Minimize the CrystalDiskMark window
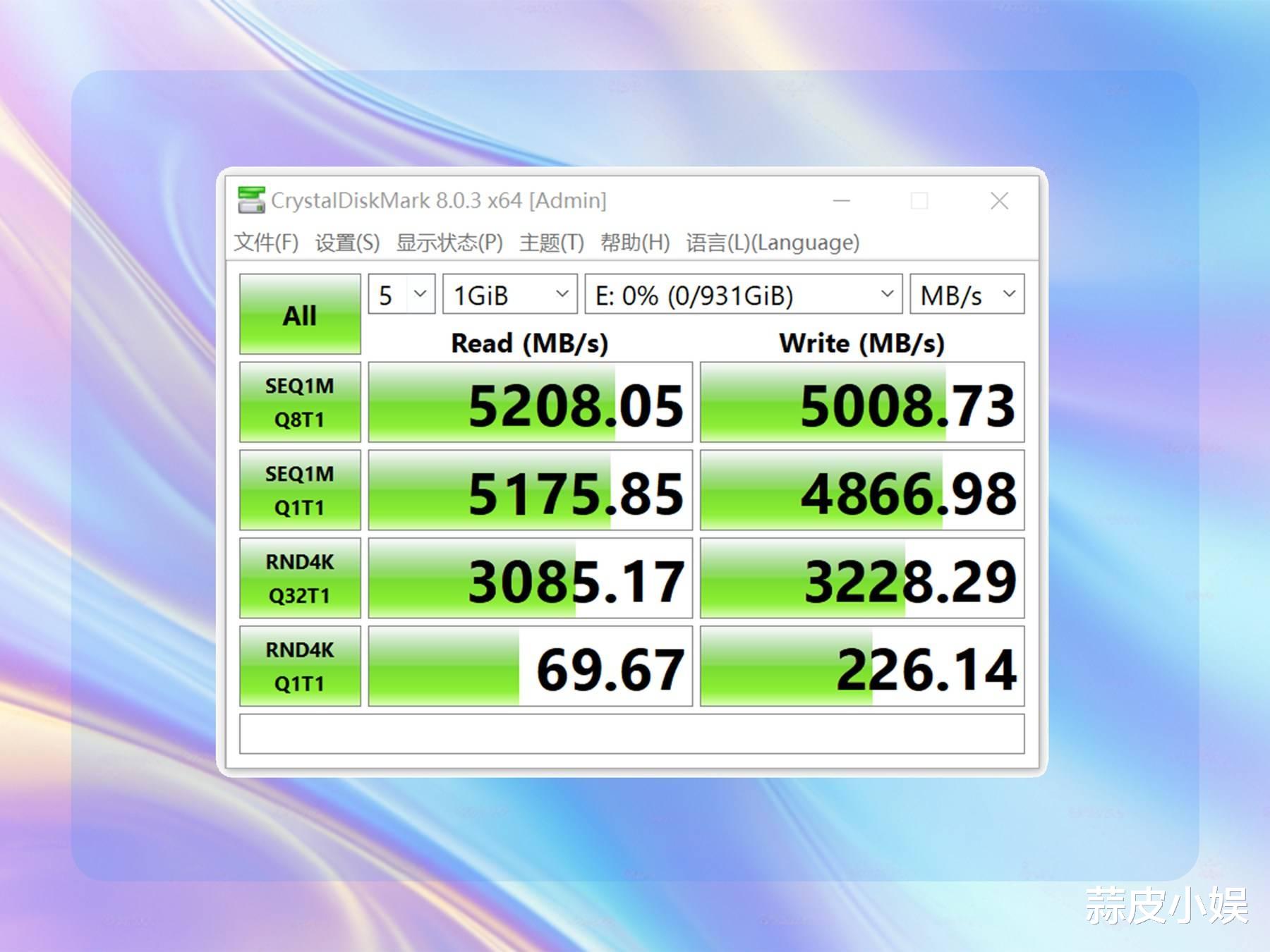Viewport: 1270px width, 952px height. tap(842, 201)
